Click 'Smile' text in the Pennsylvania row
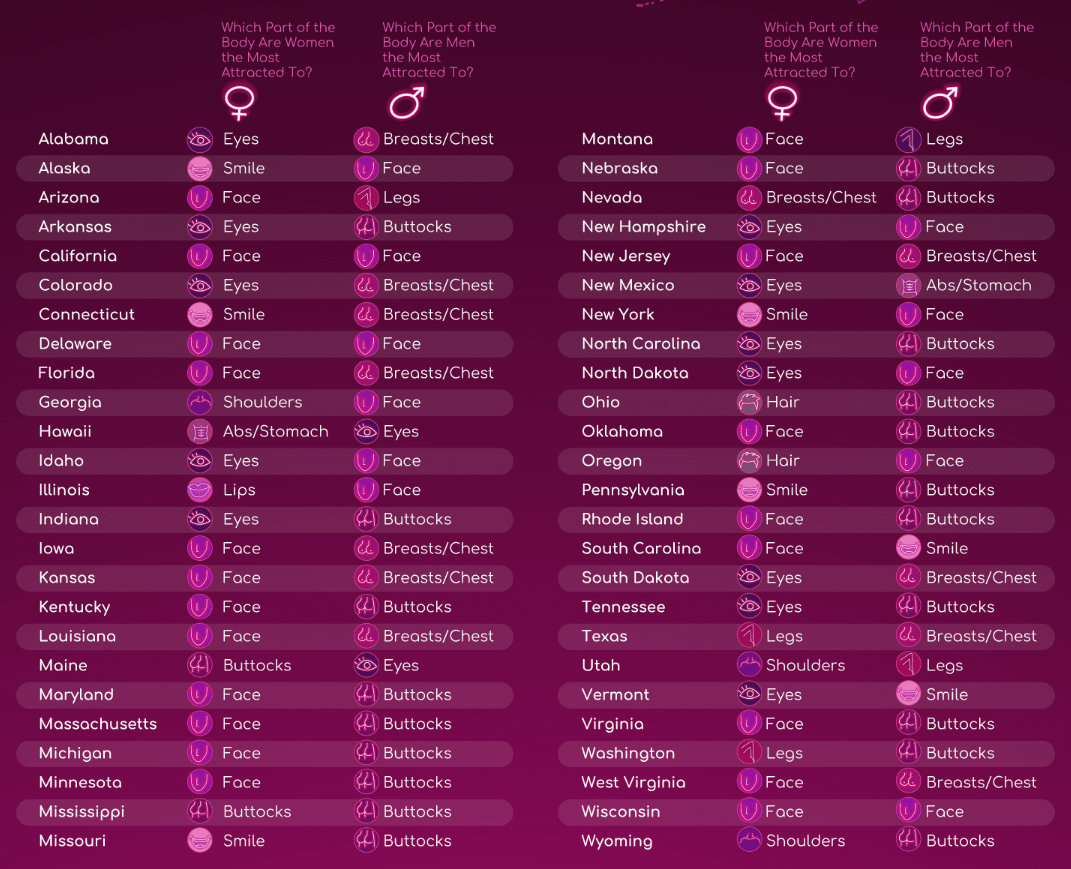Image resolution: width=1071 pixels, height=869 pixels. pos(786,490)
